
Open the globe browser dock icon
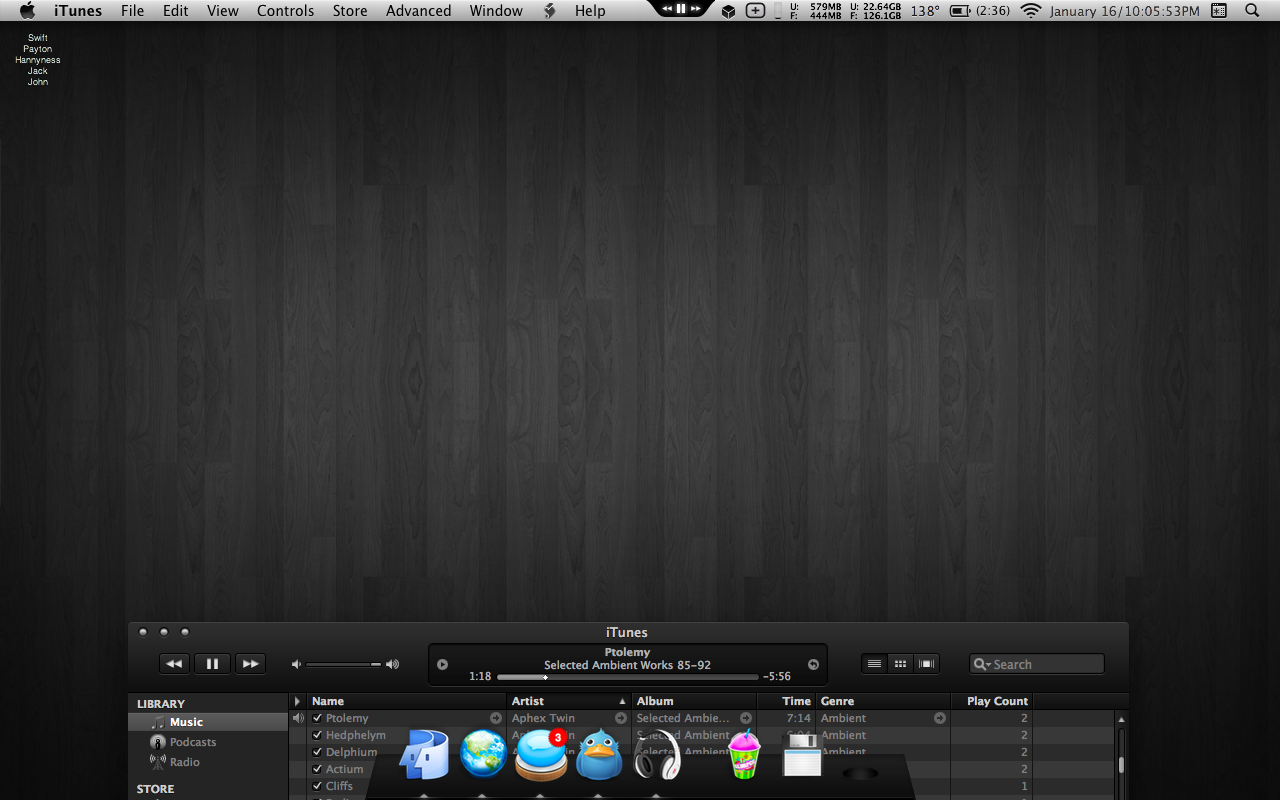(483, 754)
